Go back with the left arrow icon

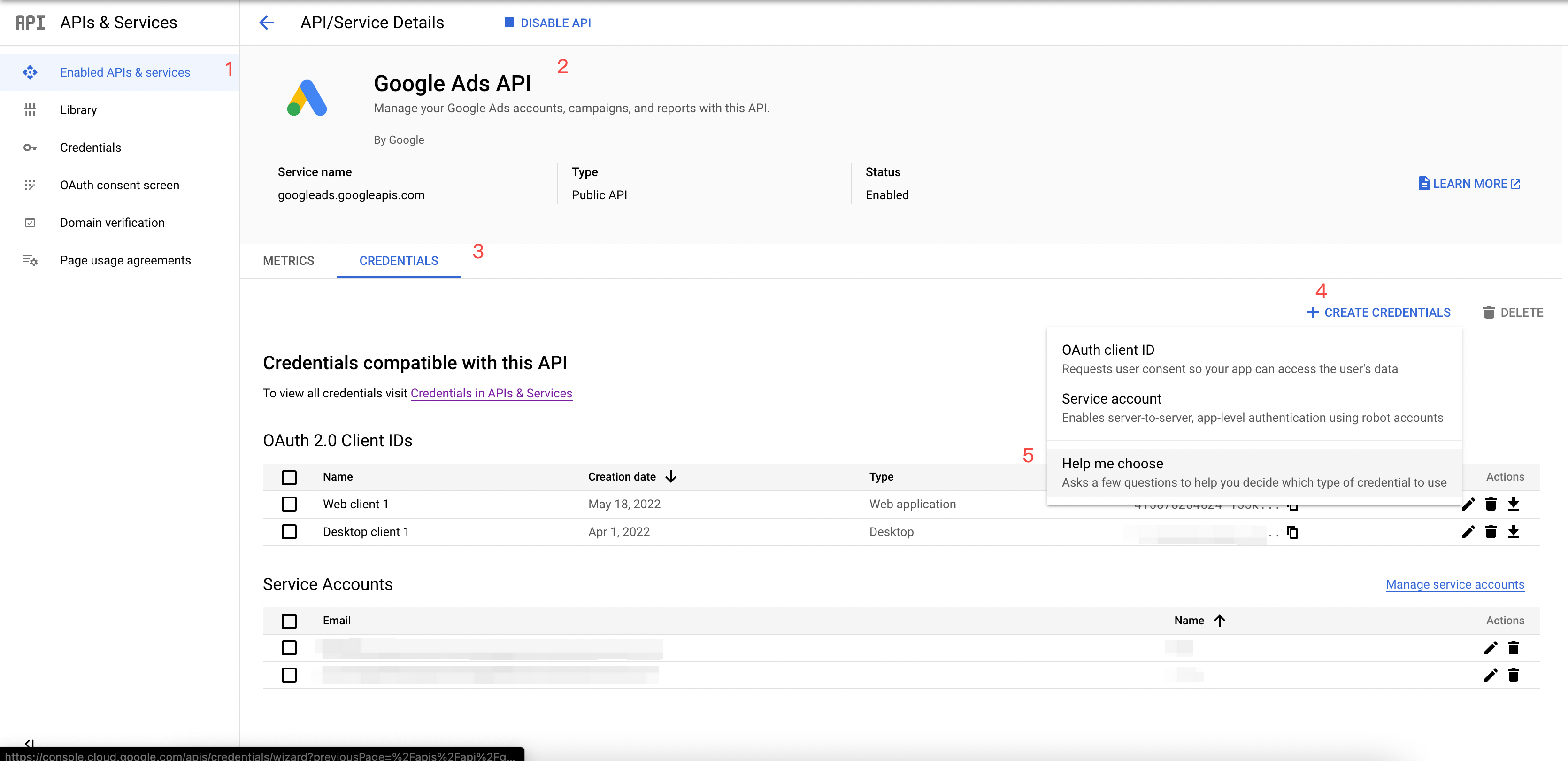pyautogui.click(x=267, y=23)
